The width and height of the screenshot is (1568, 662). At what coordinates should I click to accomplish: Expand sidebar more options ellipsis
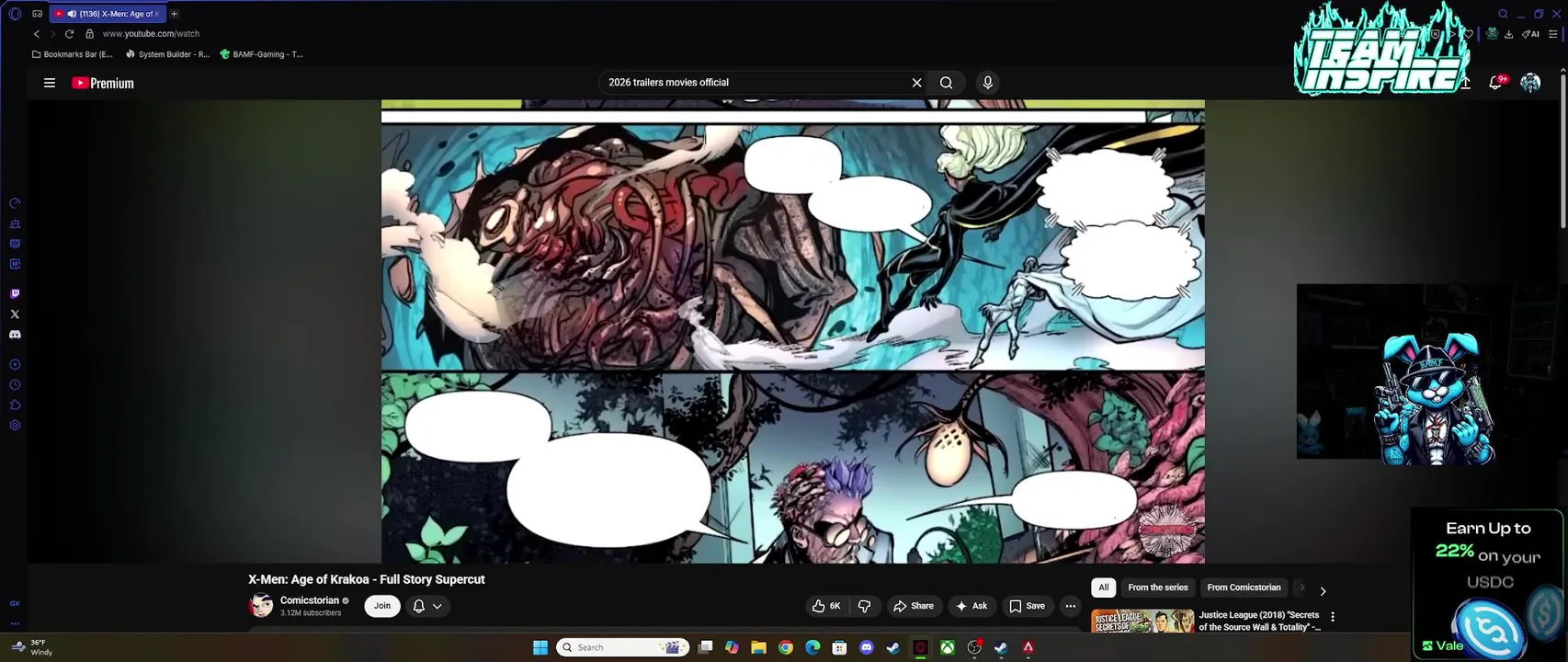pos(15,623)
